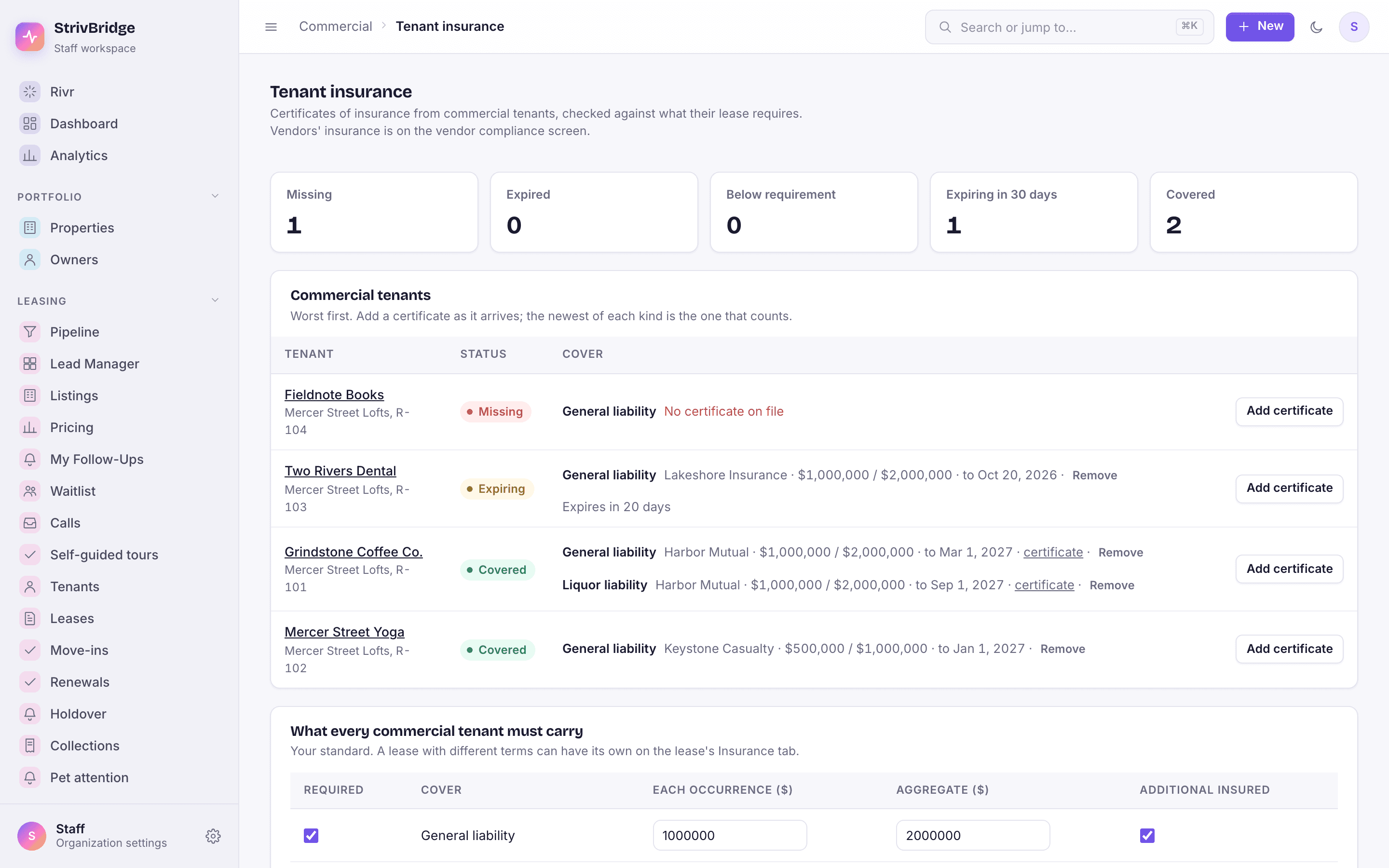Click the StrivBridge logo icon
This screenshot has height=868, width=1389.
30,37
